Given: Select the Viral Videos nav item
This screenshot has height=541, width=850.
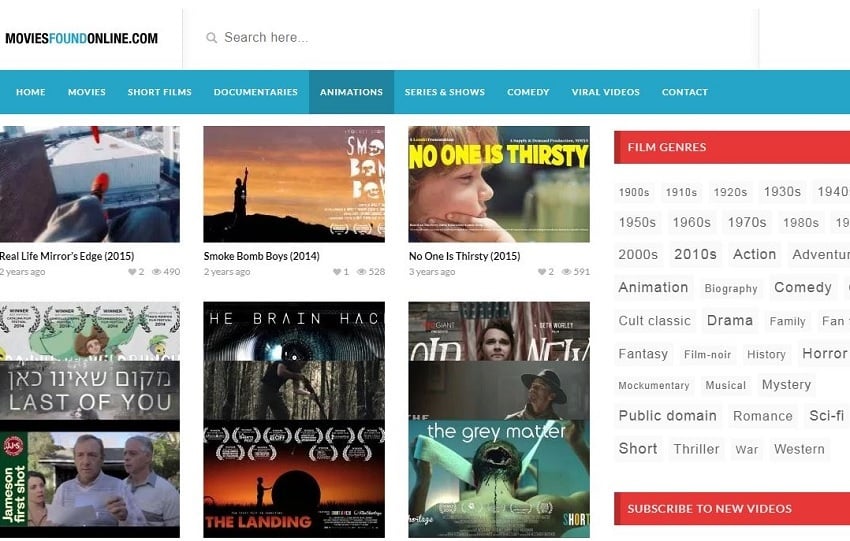Looking at the screenshot, I should pos(605,92).
